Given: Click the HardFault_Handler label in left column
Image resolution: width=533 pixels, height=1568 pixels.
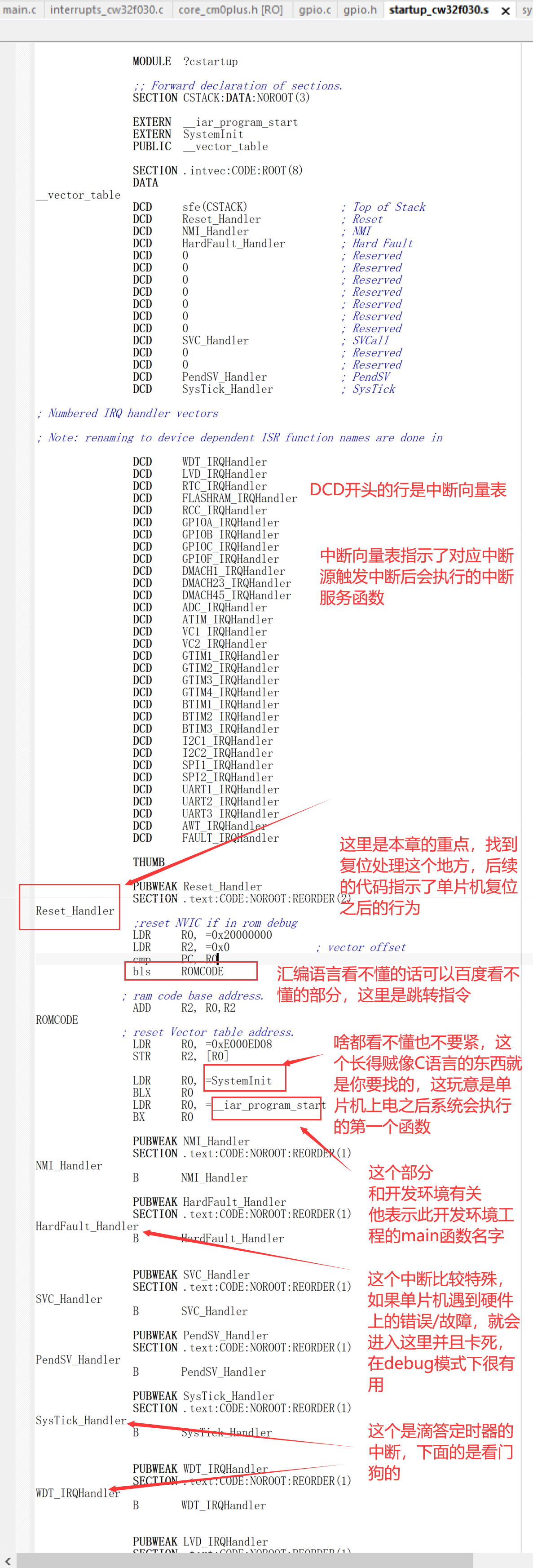Looking at the screenshot, I should click(x=87, y=1226).
